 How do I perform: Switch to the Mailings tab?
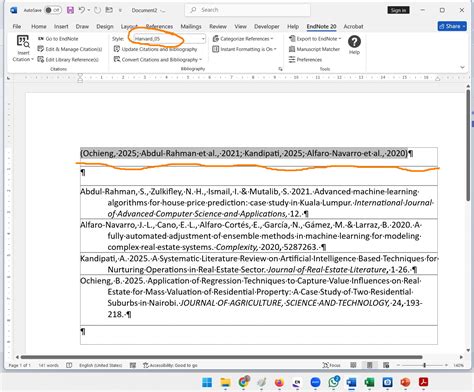(x=191, y=26)
